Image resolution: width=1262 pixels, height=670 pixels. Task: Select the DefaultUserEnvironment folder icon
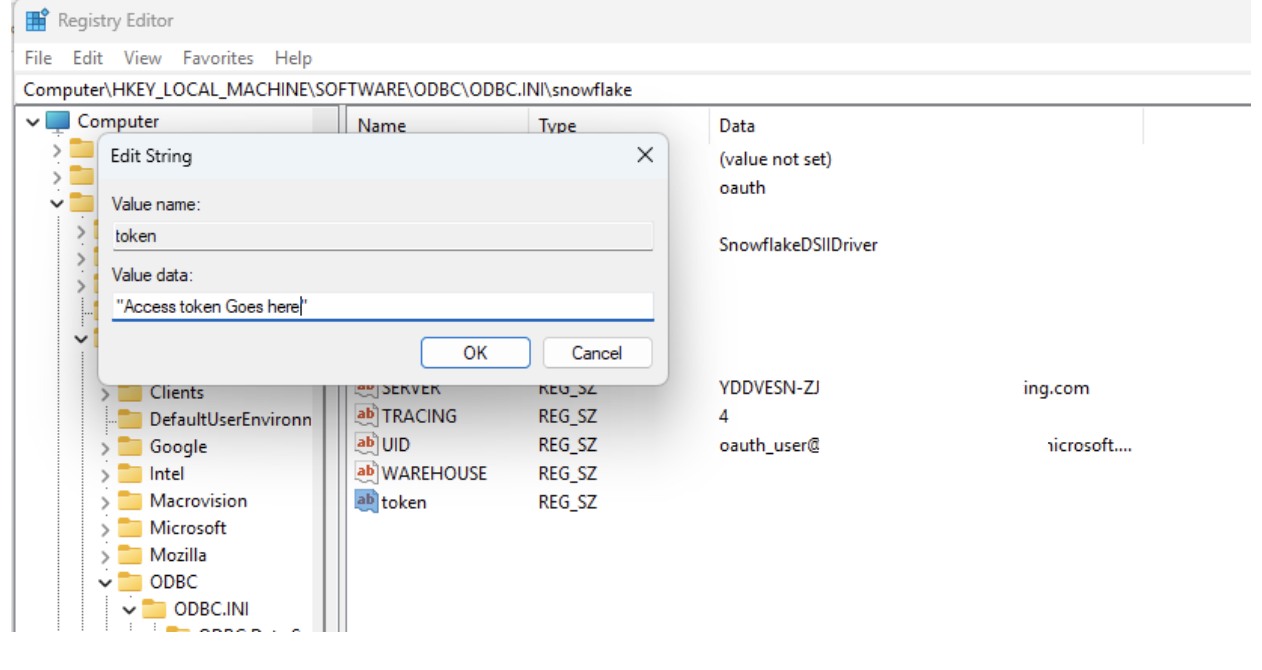[130, 419]
